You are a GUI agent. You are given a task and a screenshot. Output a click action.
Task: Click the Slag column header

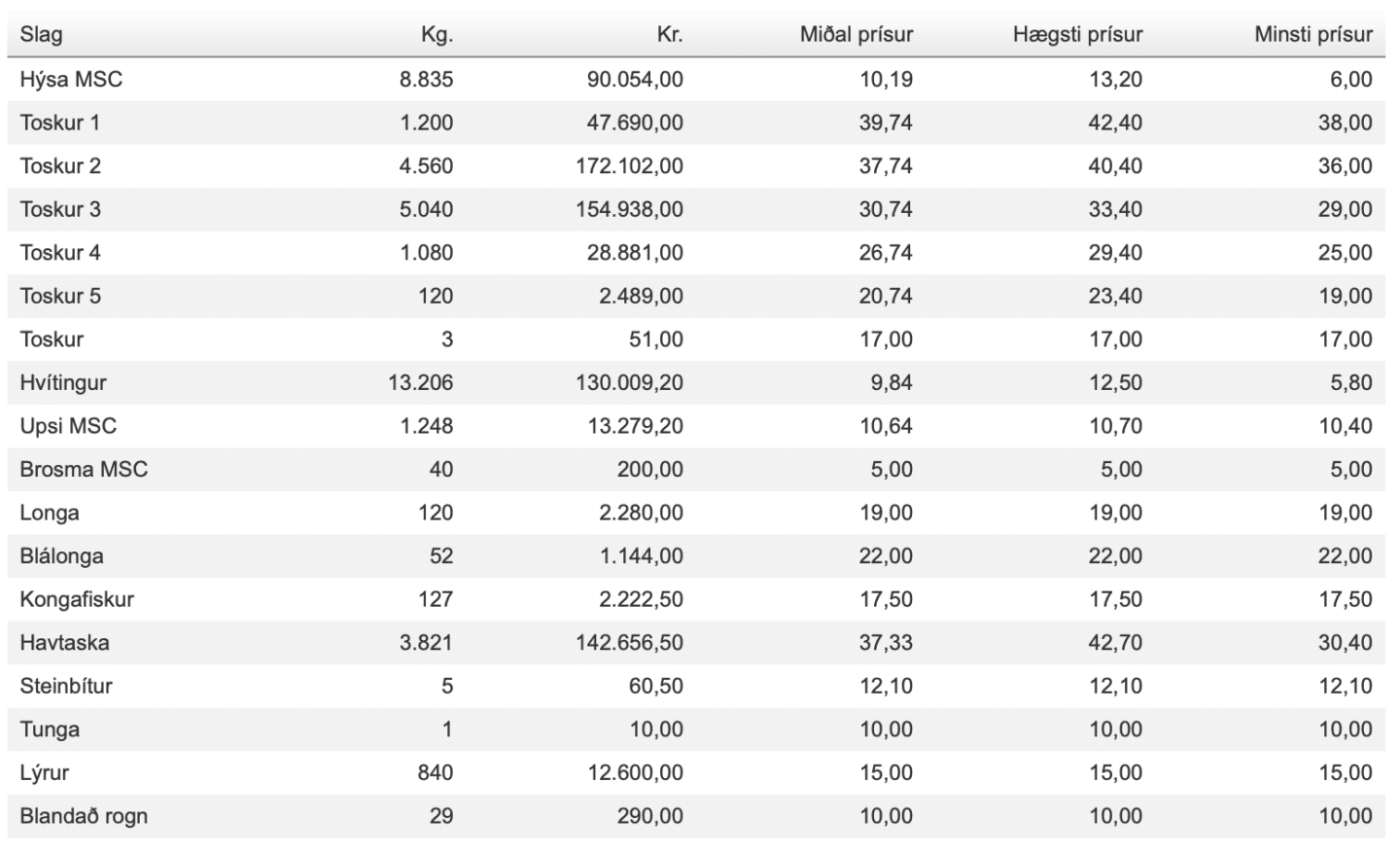41,35
